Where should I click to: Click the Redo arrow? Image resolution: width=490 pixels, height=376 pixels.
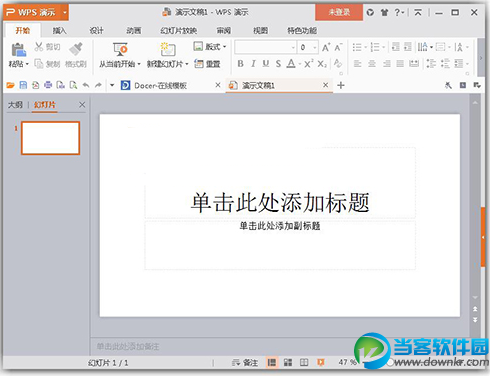(x=98, y=85)
